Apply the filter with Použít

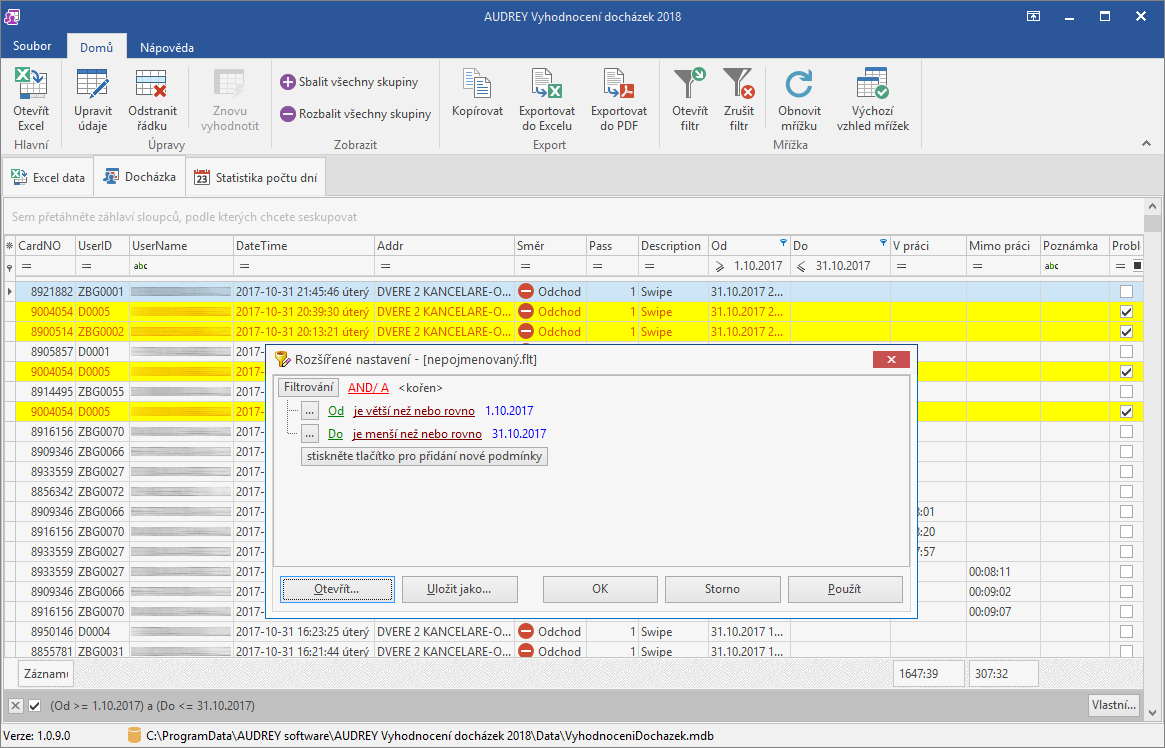pos(845,589)
